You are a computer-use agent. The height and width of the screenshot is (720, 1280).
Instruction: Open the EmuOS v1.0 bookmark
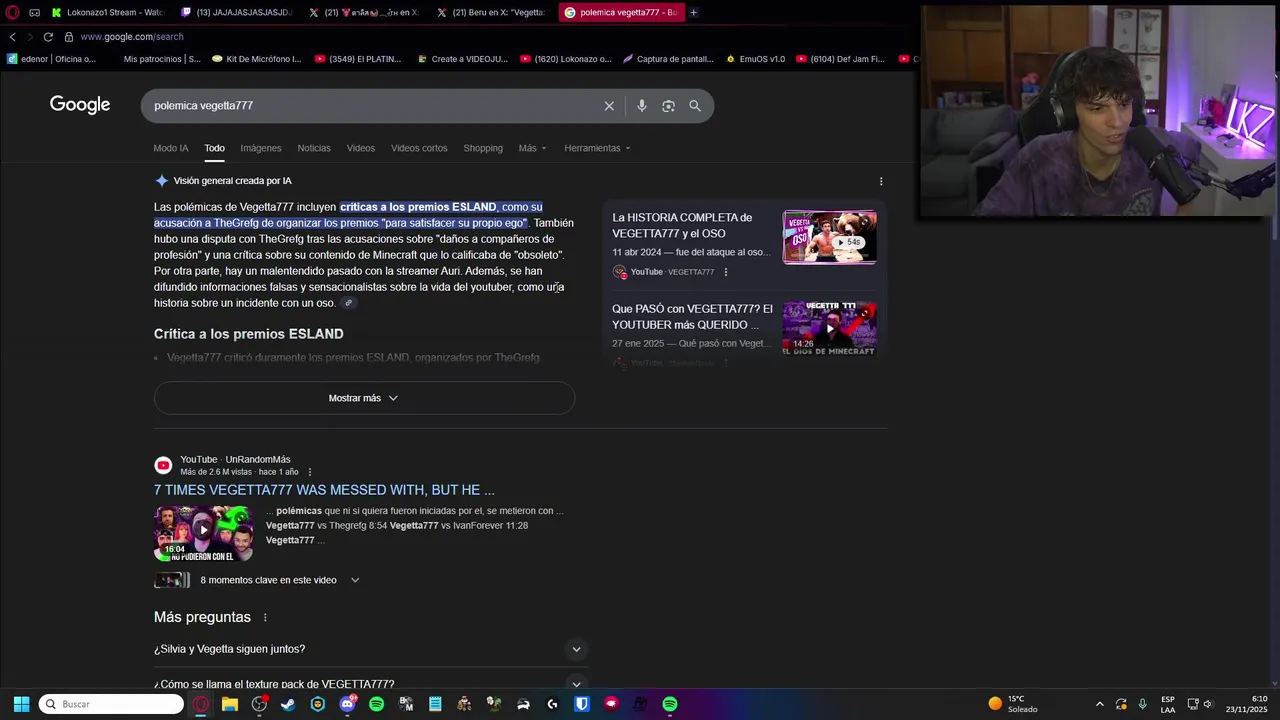click(755, 59)
